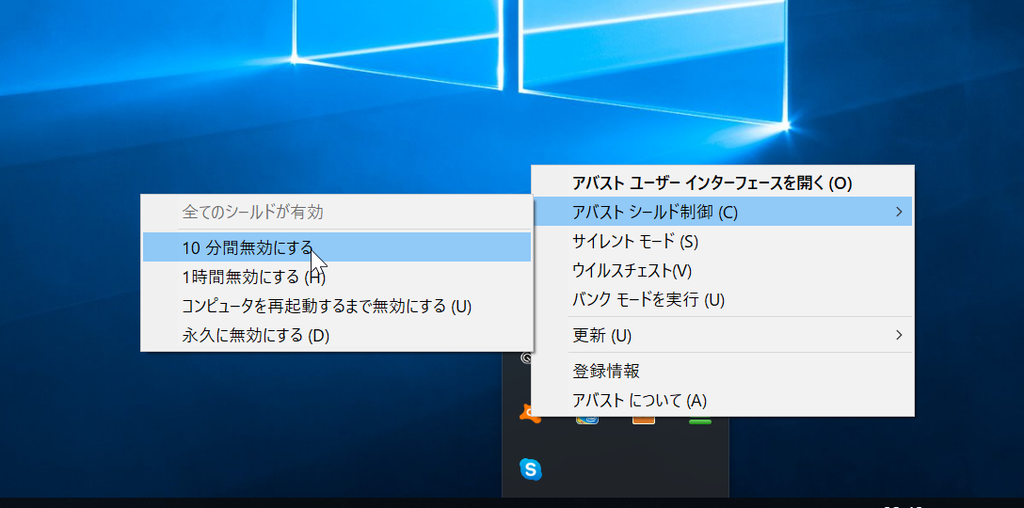Image resolution: width=1024 pixels, height=508 pixels.
Task: Choose 1時間無効にする (H)
Action: (x=337, y=276)
